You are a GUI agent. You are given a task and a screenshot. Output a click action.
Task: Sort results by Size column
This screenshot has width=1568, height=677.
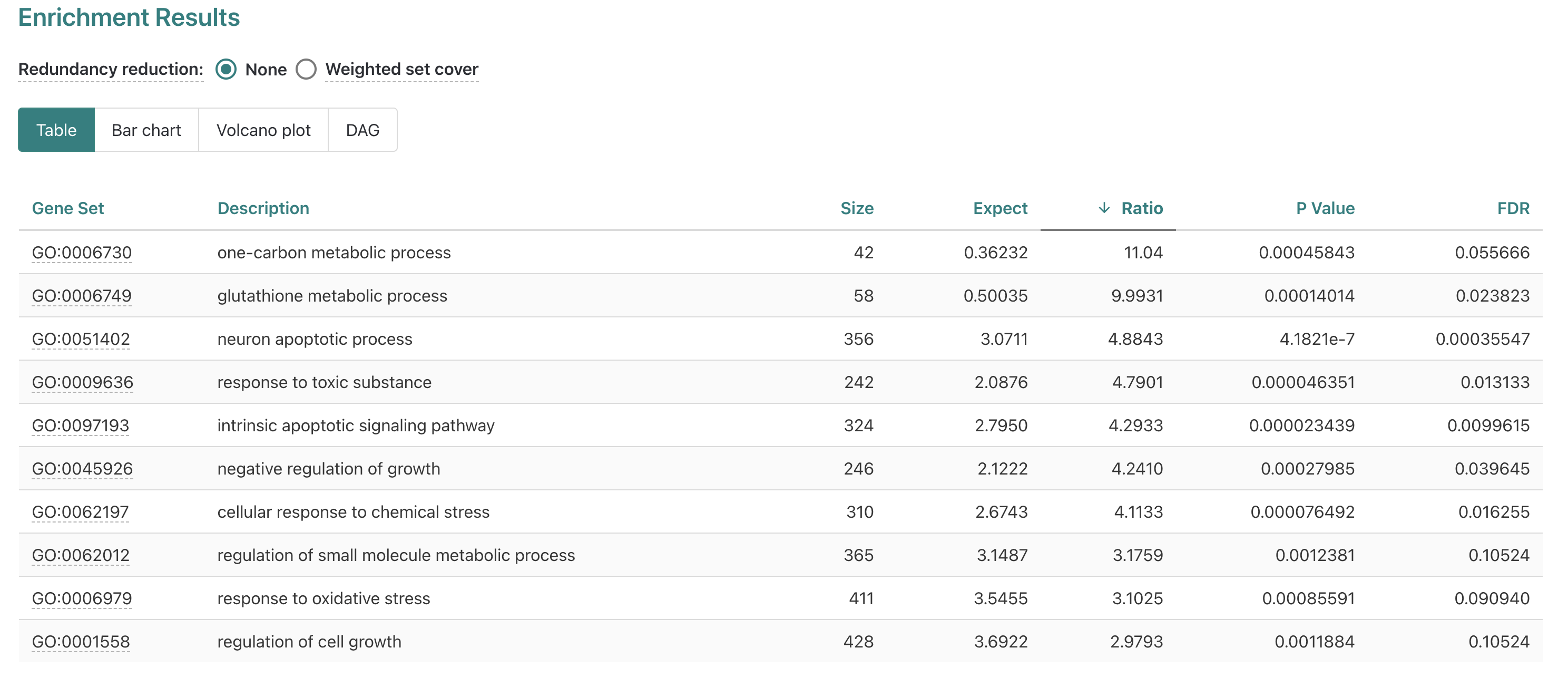tap(856, 208)
